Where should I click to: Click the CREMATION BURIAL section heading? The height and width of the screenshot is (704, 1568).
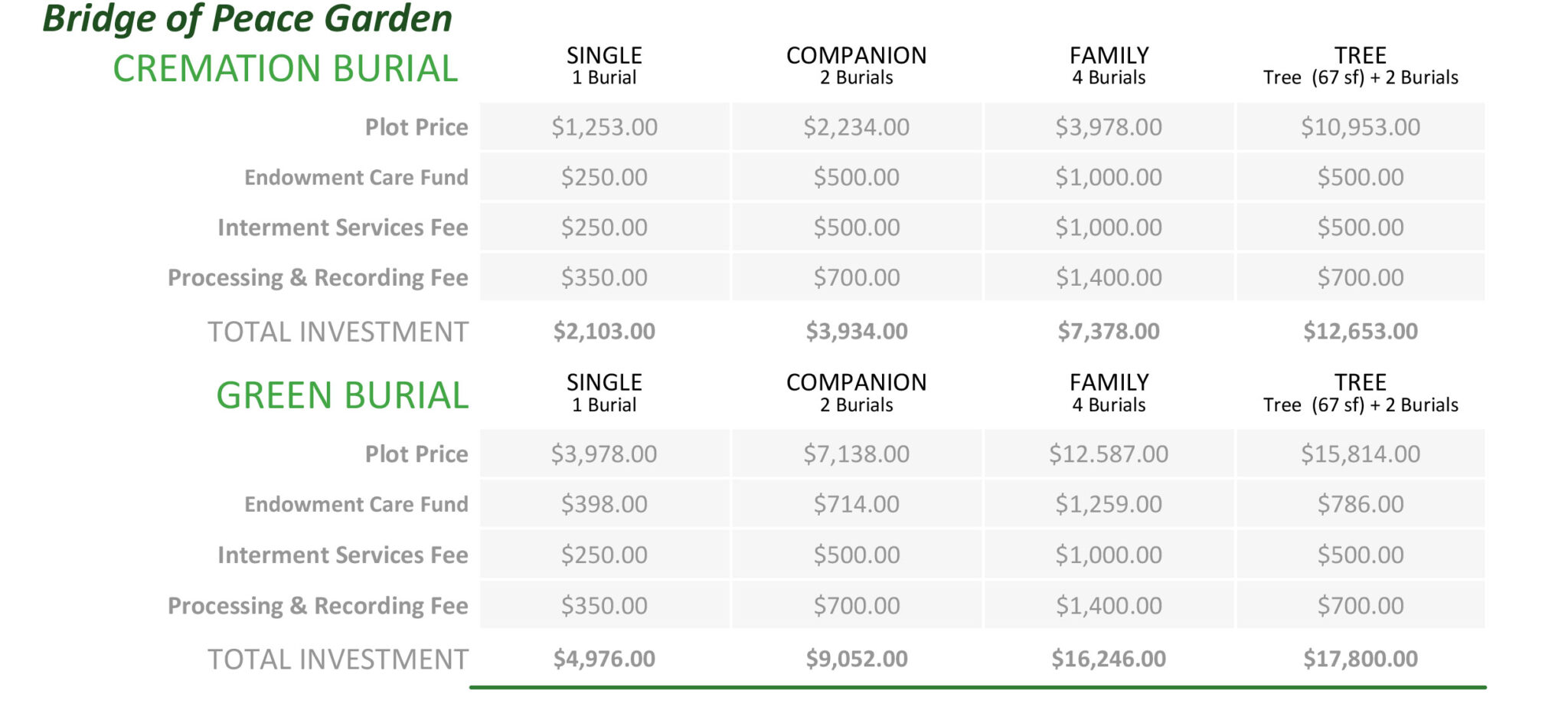point(285,68)
